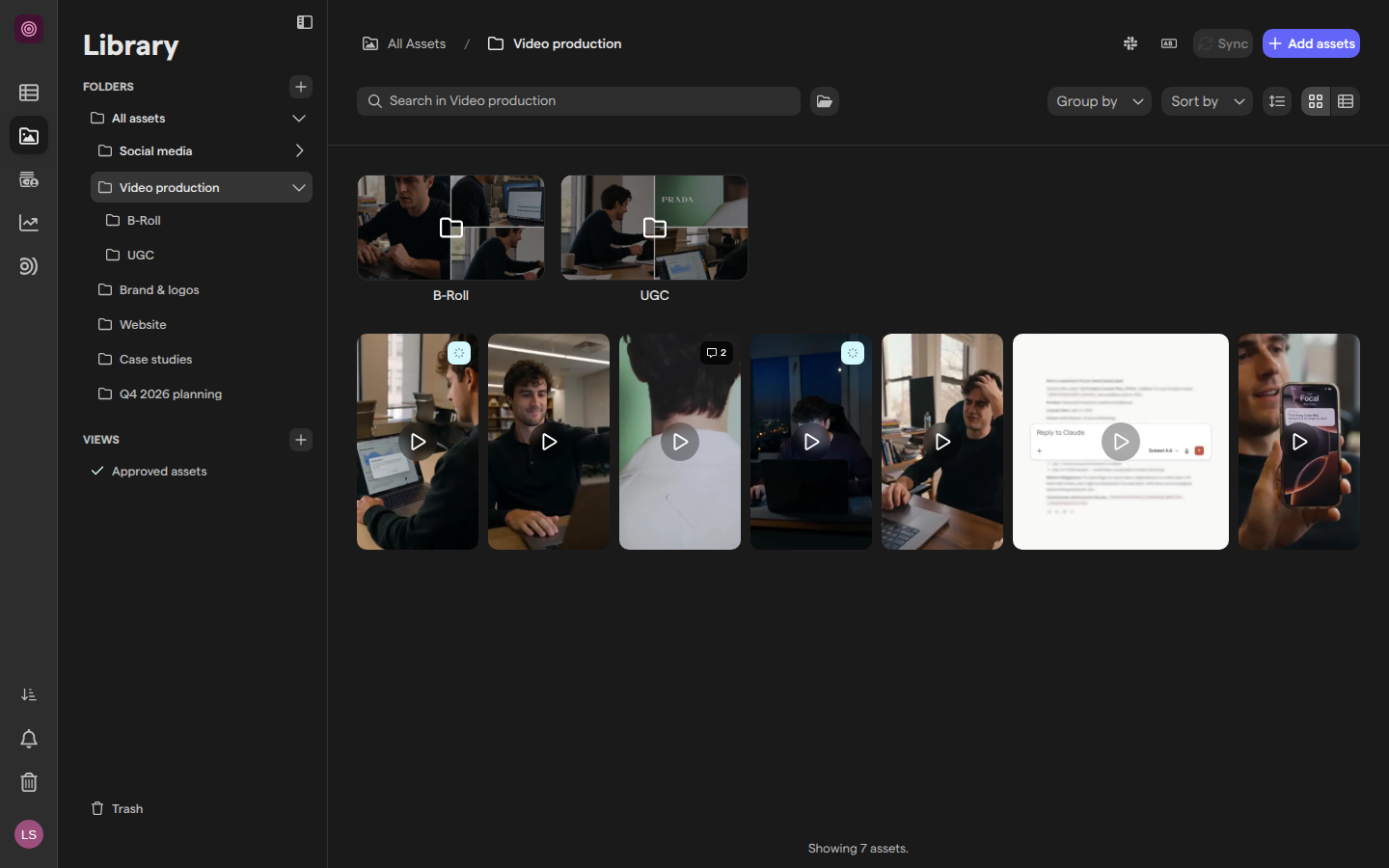Click the Sync button
The image size is (1389, 868).
(x=1223, y=43)
